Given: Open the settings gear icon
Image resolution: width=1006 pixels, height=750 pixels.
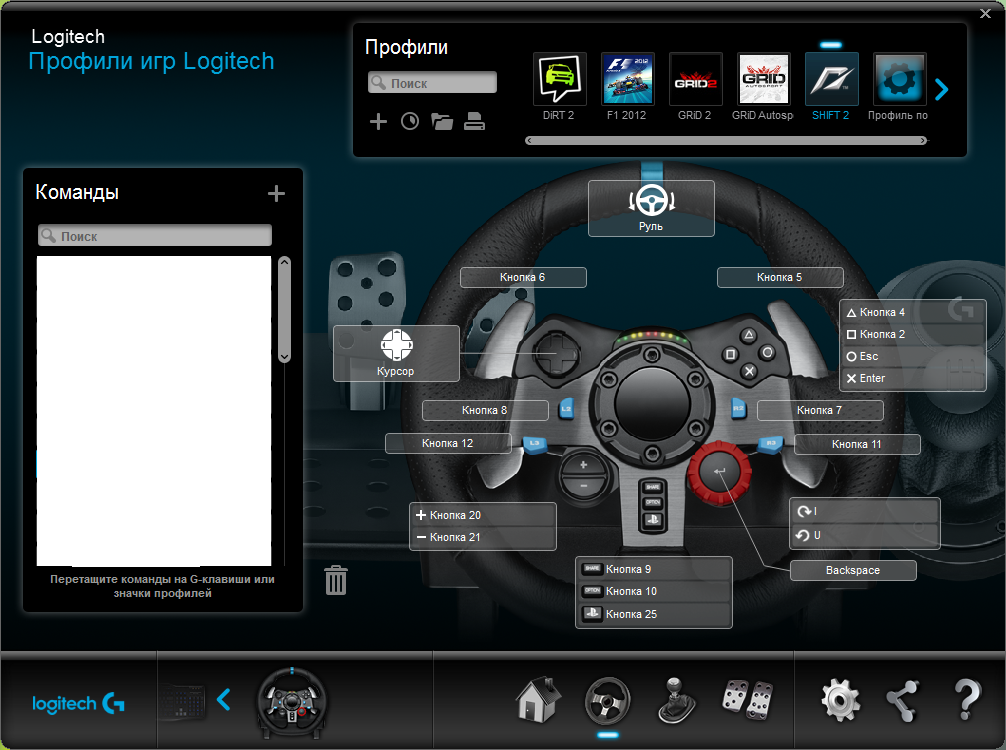Looking at the screenshot, I should [841, 700].
